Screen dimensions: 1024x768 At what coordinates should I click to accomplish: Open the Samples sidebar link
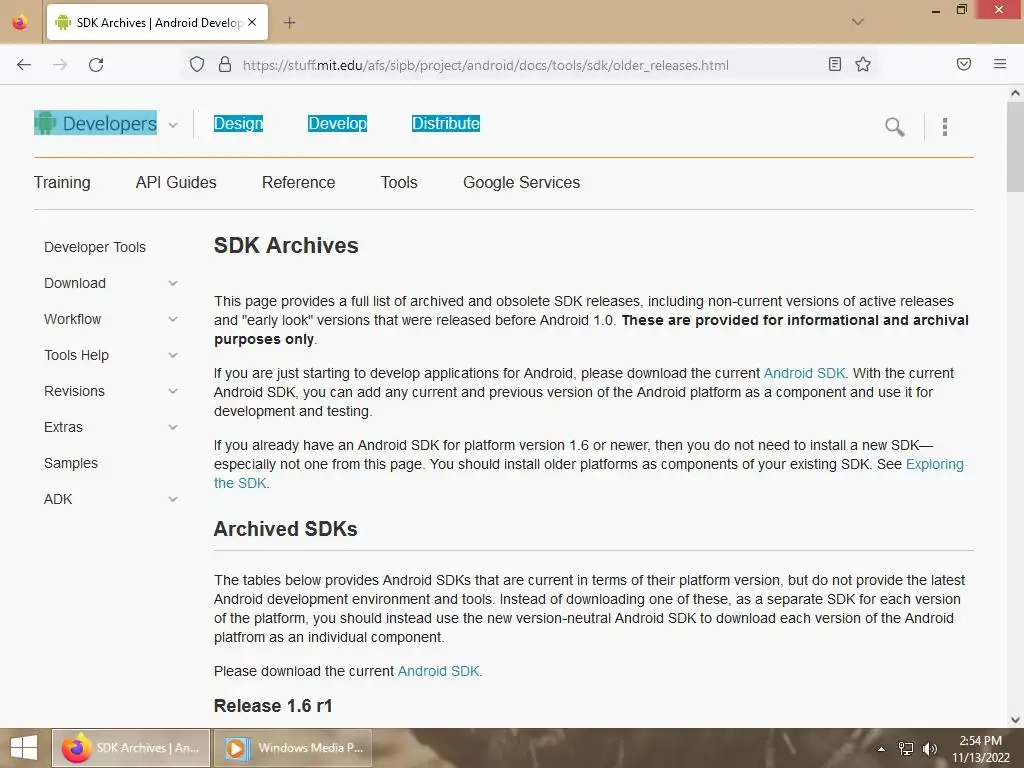click(x=71, y=463)
